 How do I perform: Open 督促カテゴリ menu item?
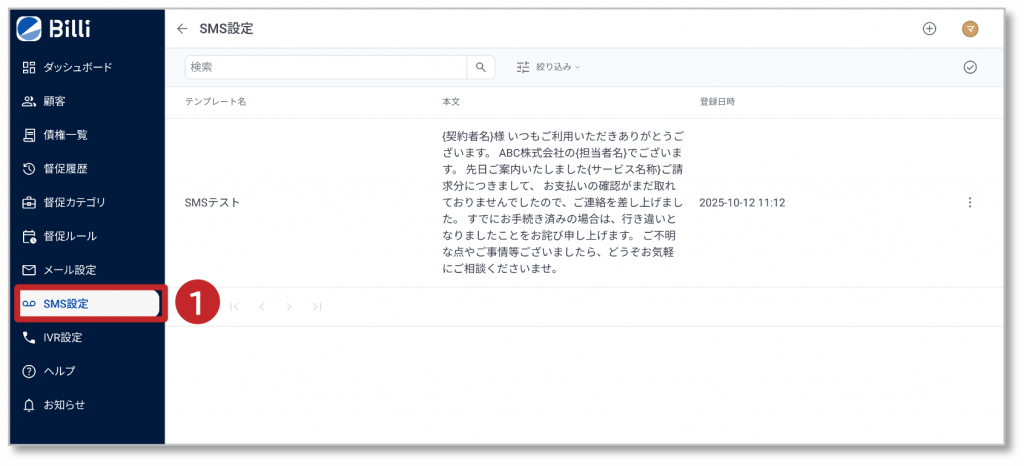pyautogui.click(x=74, y=202)
